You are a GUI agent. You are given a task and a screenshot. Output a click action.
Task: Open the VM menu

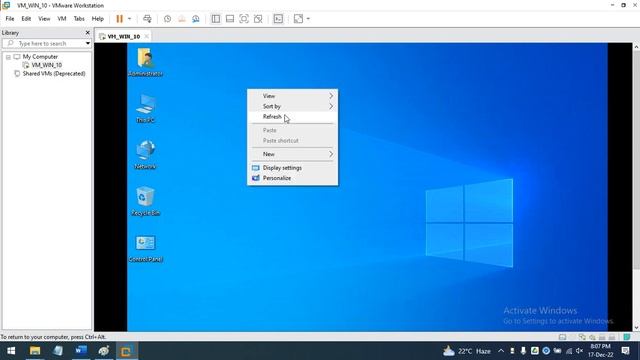click(x=62, y=19)
